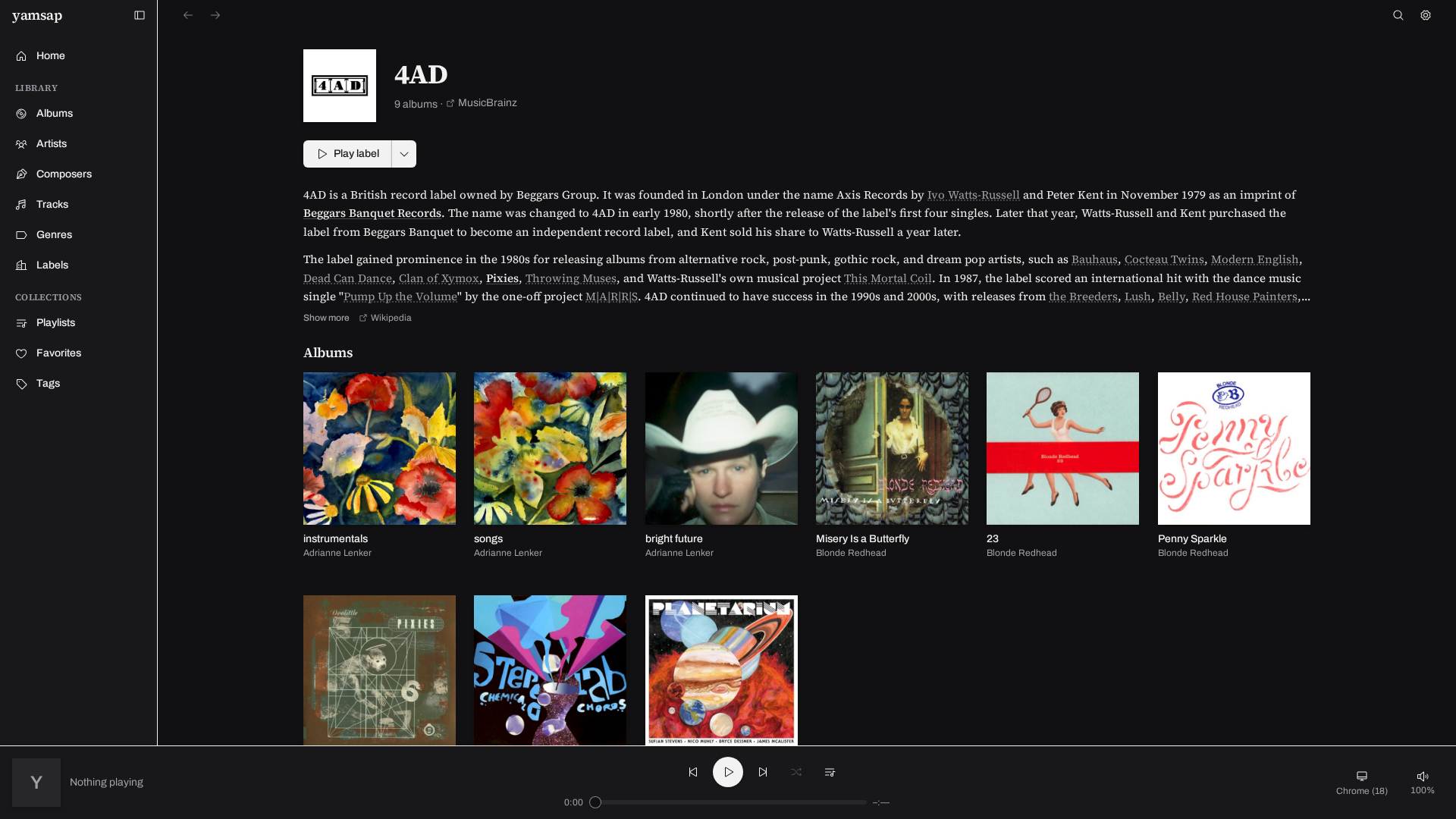Follow the Breeders link
This screenshot has height=819, width=1456.
[1083, 297]
